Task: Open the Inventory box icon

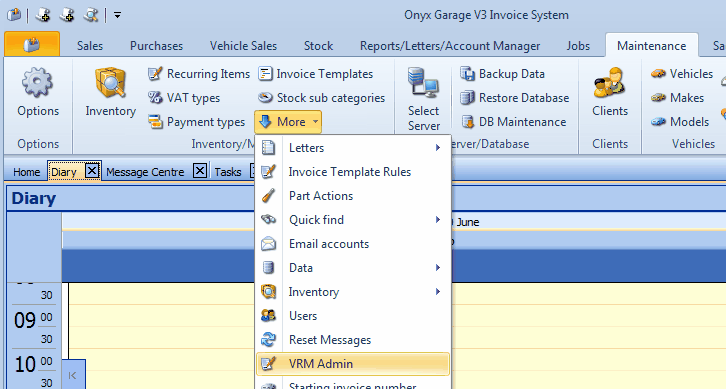Action: pos(110,83)
